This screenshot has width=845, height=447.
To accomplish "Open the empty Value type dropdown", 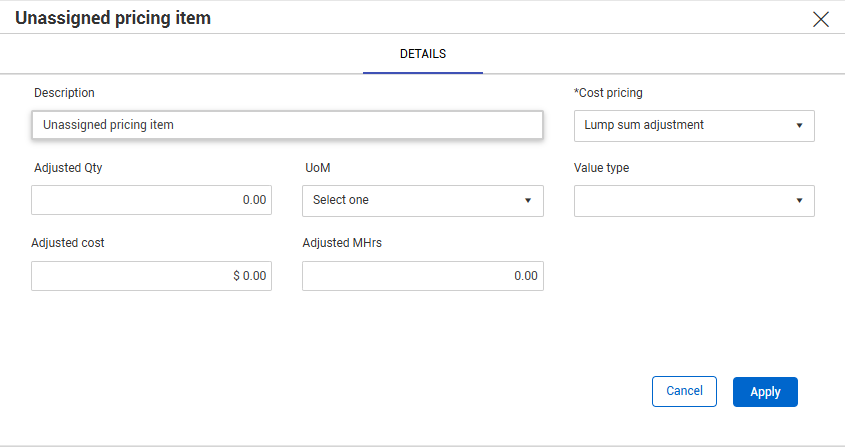I will [x=685, y=200].
